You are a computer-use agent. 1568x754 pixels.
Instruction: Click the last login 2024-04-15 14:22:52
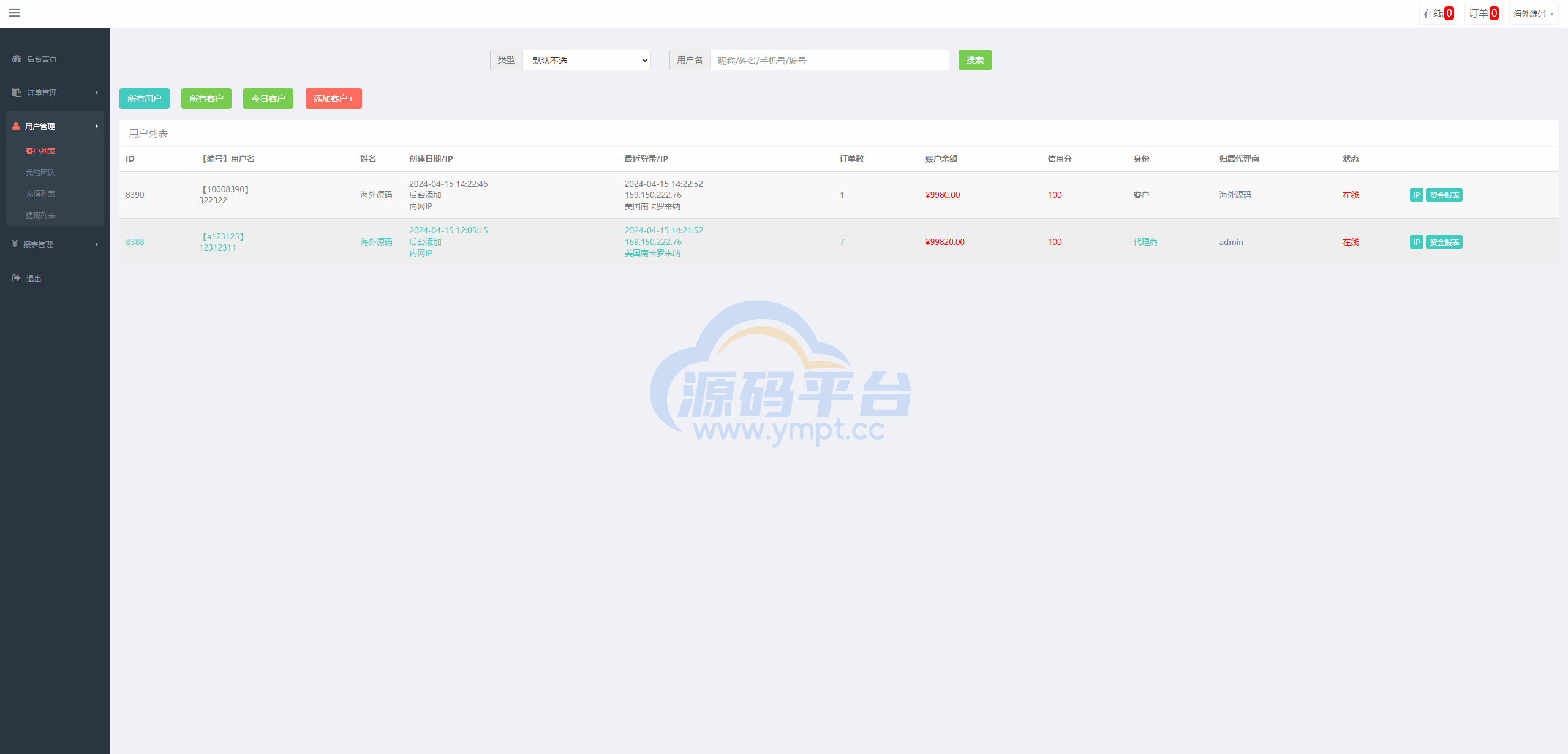[x=664, y=184]
